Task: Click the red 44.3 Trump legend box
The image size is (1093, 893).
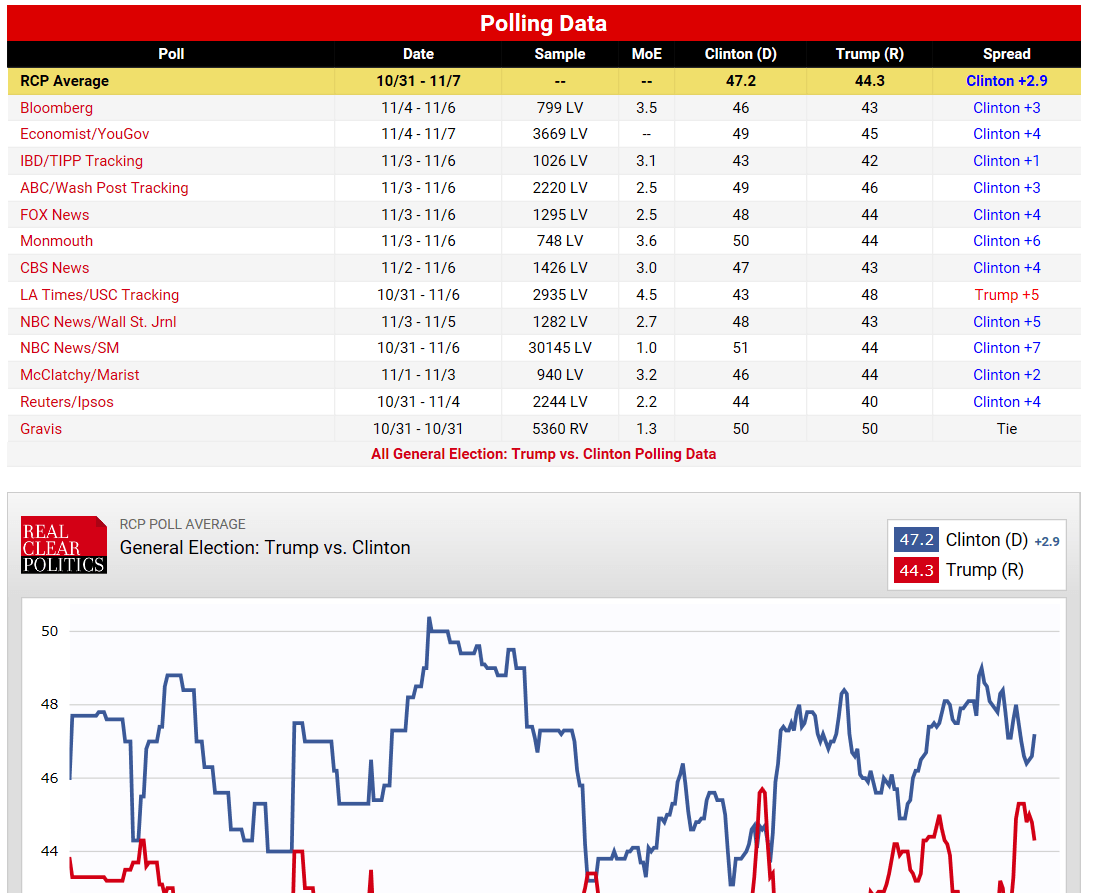Action: click(x=916, y=570)
